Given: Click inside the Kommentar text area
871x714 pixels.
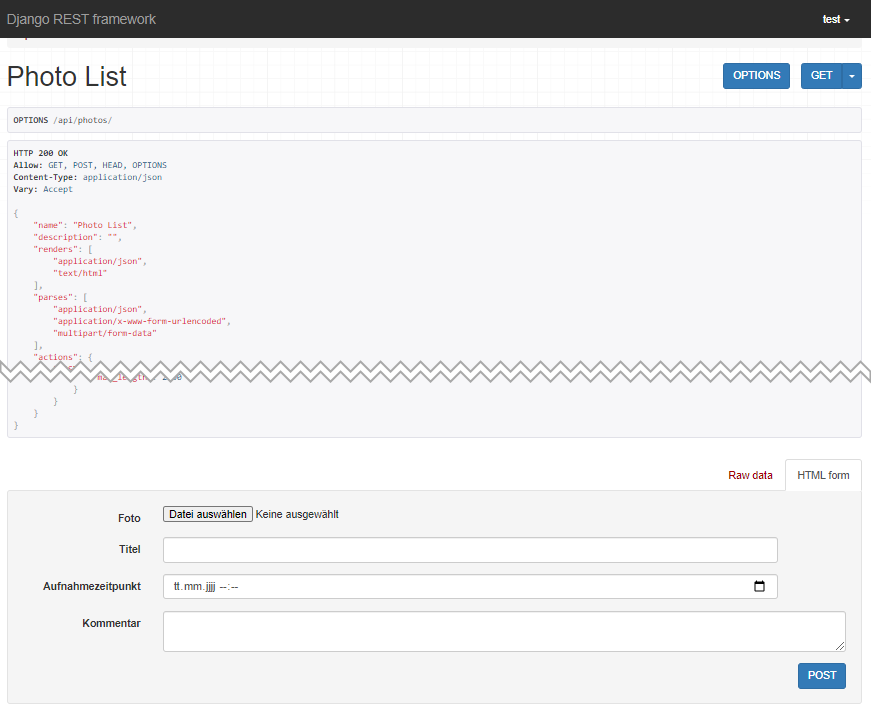Looking at the screenshot, I should (x=504, y=631).
